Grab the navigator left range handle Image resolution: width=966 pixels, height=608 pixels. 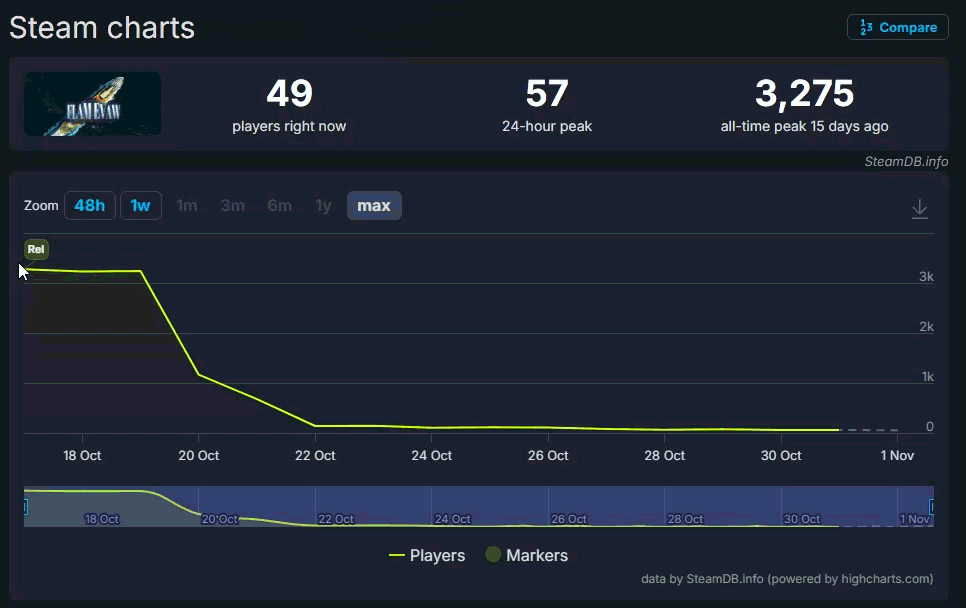click(x=25, y=506)
